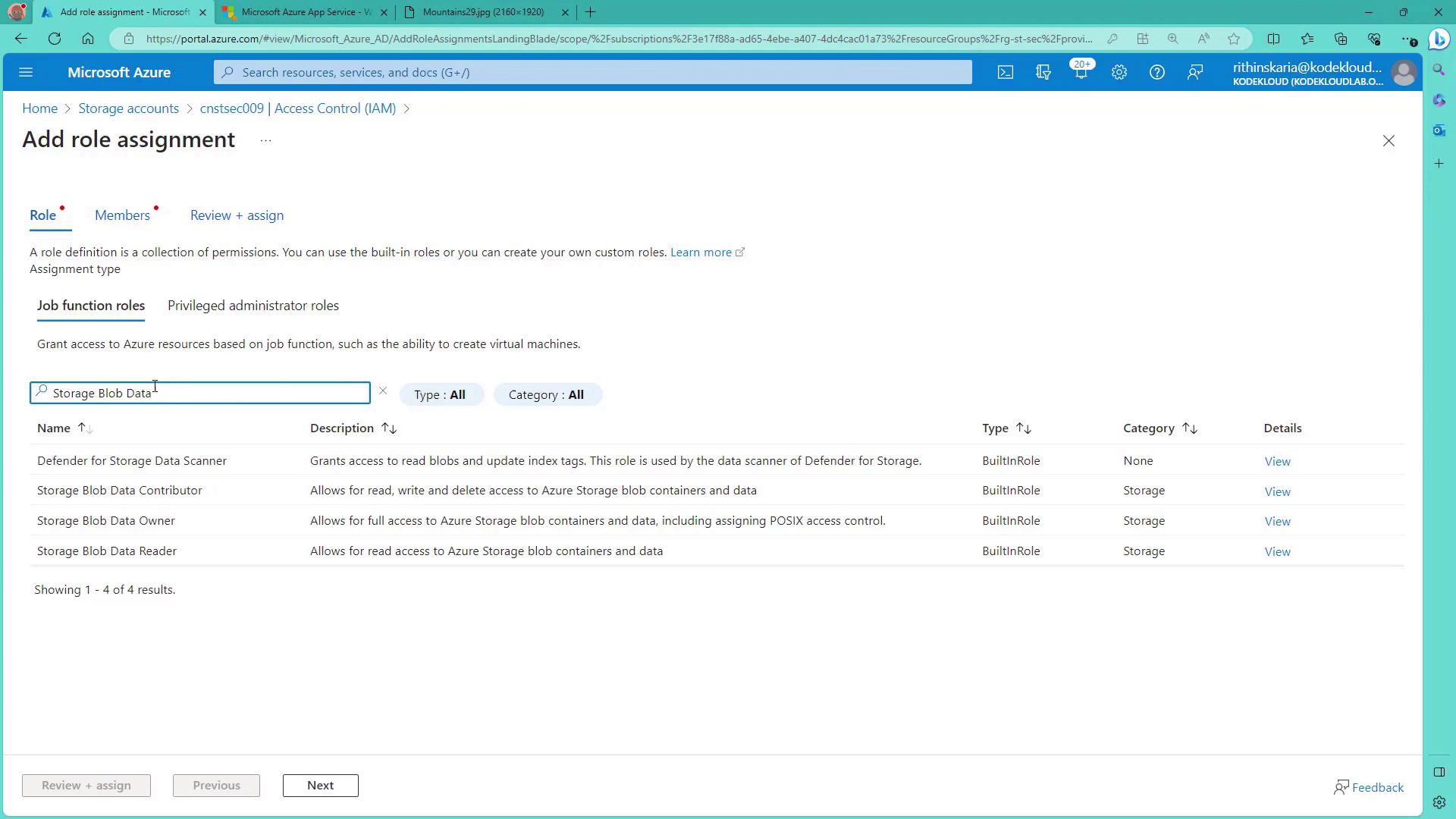Screen dimensions: 1456x819
Task: Close the Add role assignment blade
Action: pos(1388,141)
